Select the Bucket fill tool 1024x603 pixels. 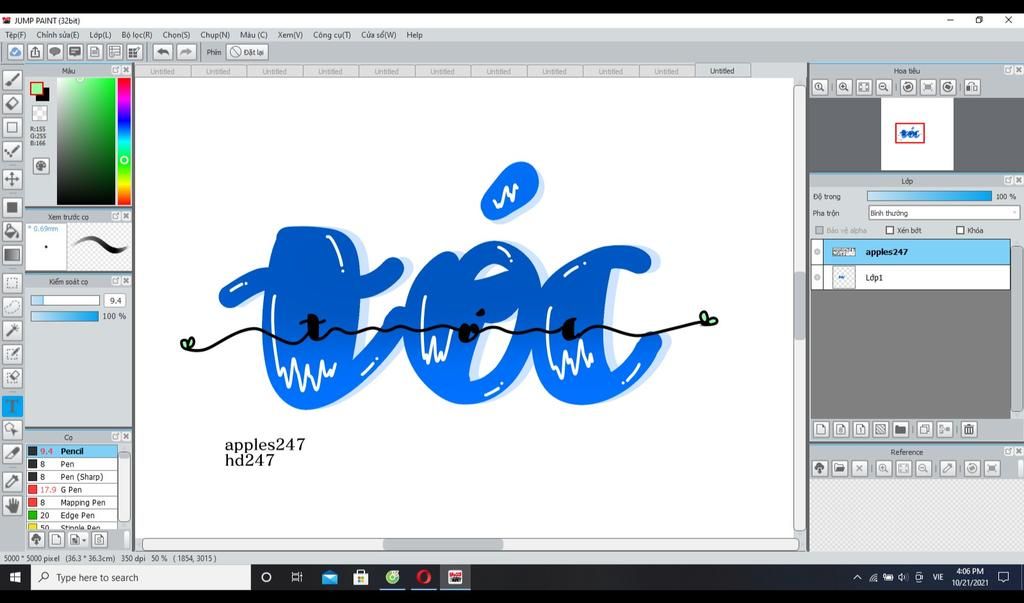coord(12,231)
